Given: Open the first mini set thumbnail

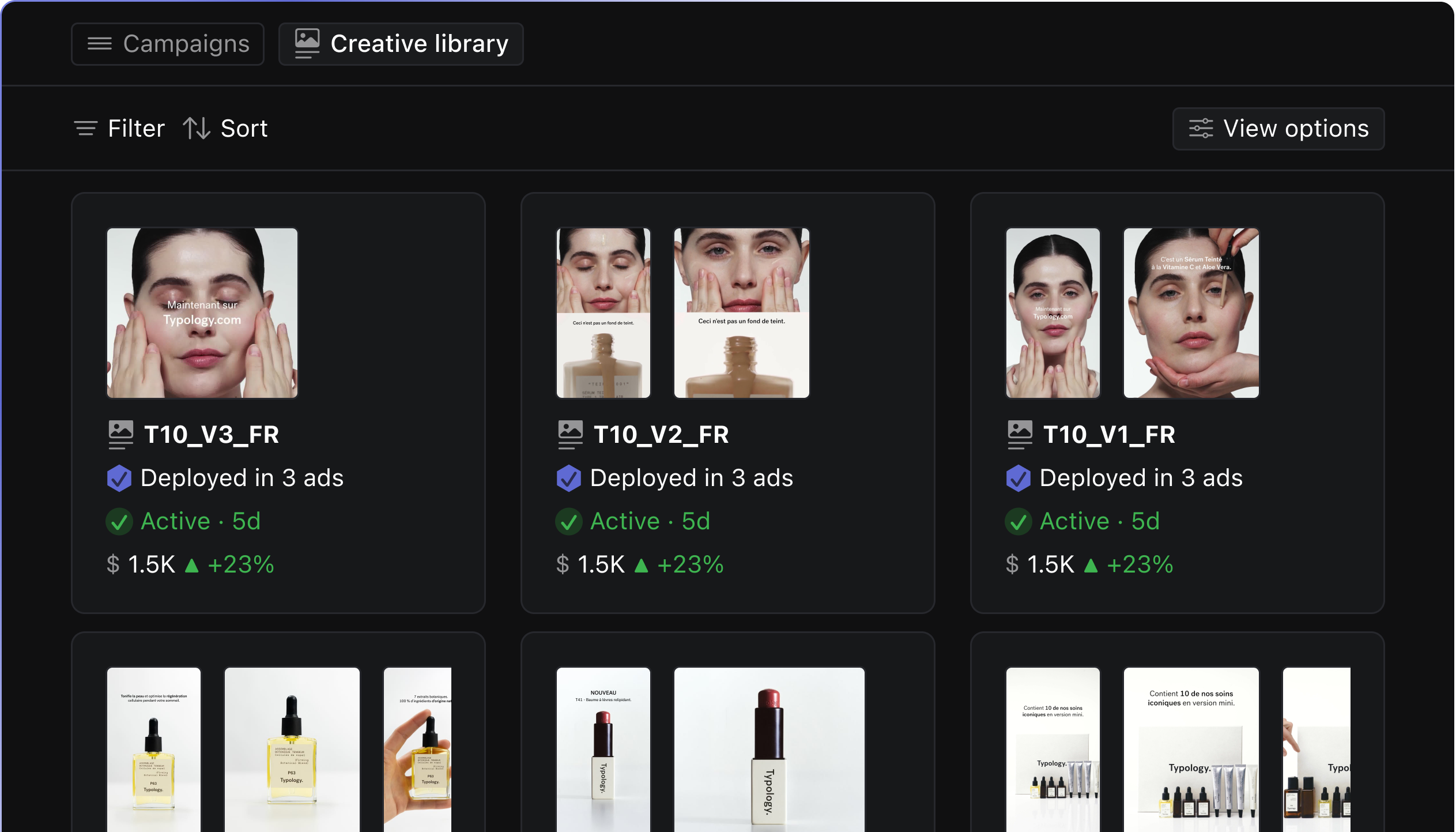Looking at the screenshot, I should [x=1053, y=749].
